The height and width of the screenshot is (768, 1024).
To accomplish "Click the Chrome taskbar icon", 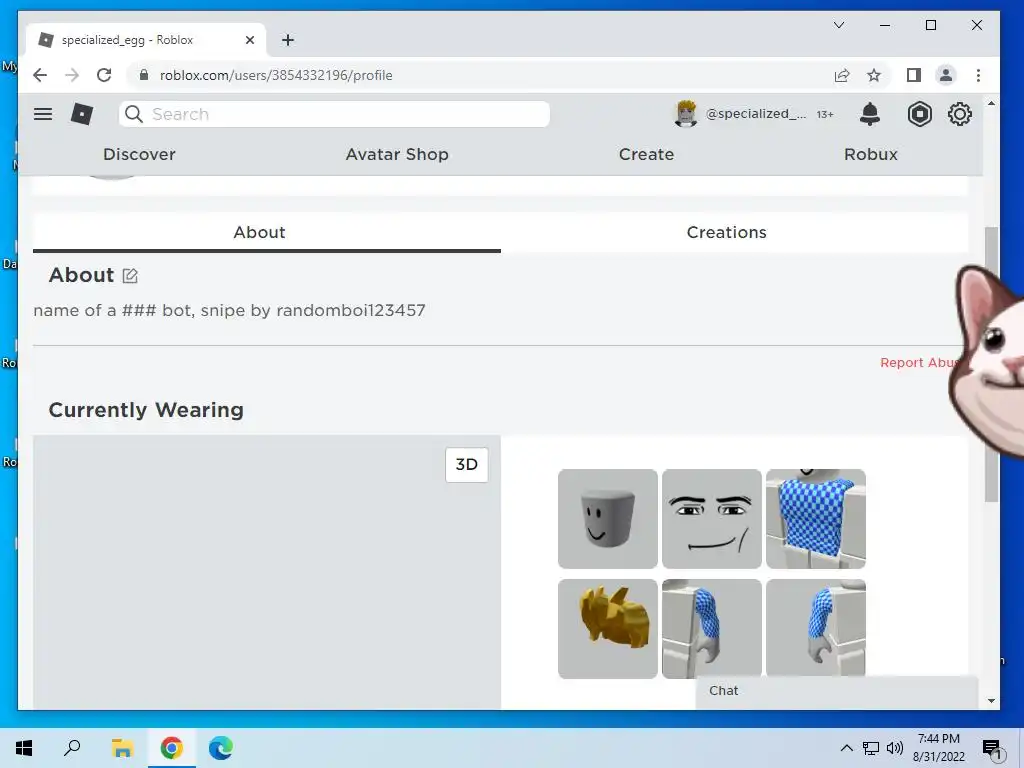I will [171, 748].
